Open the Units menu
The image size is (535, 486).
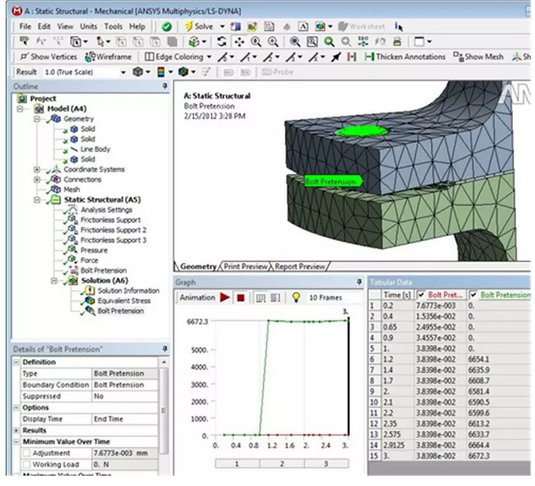coord(89,27)
